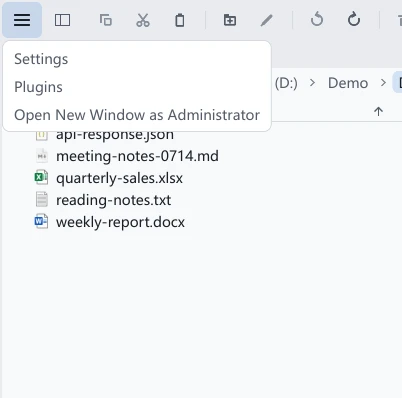Select the file quarterly-sales.xlsx
The width and height of the screenshot is (402, 398).
point(119,178)
